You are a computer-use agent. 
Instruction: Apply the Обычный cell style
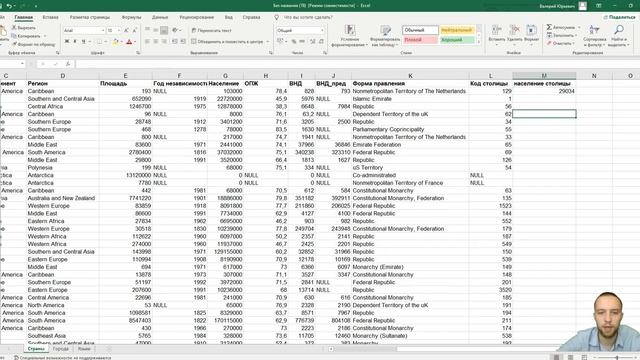[x=420, y=30]
